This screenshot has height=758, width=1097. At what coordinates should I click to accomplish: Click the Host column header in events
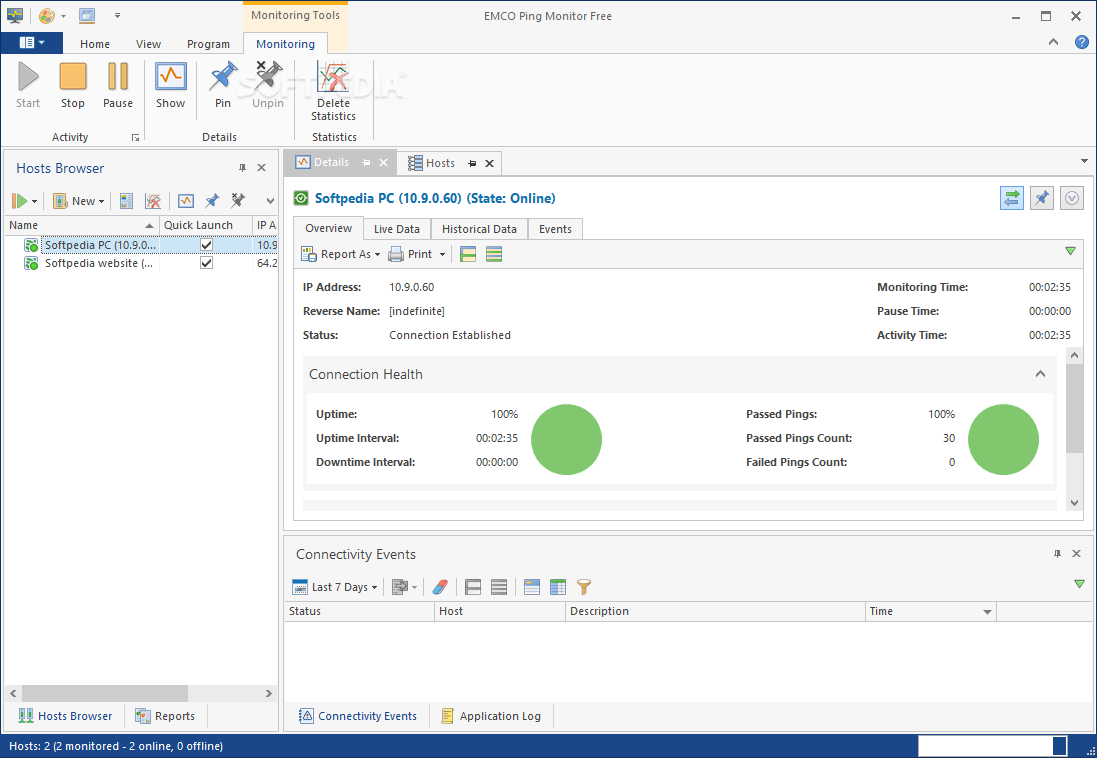(x=500, y=612)
